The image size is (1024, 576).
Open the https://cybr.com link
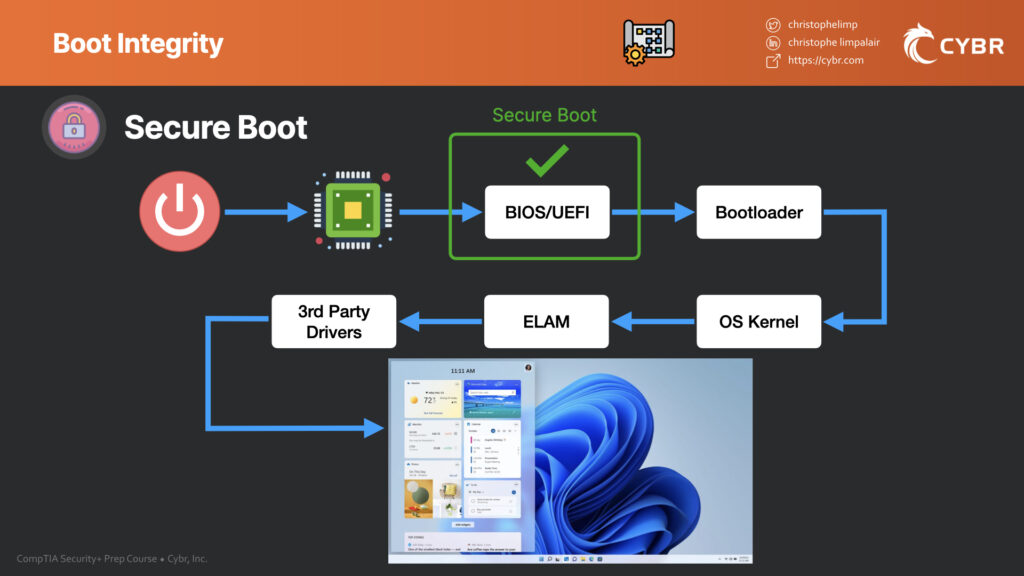(825, 60)
